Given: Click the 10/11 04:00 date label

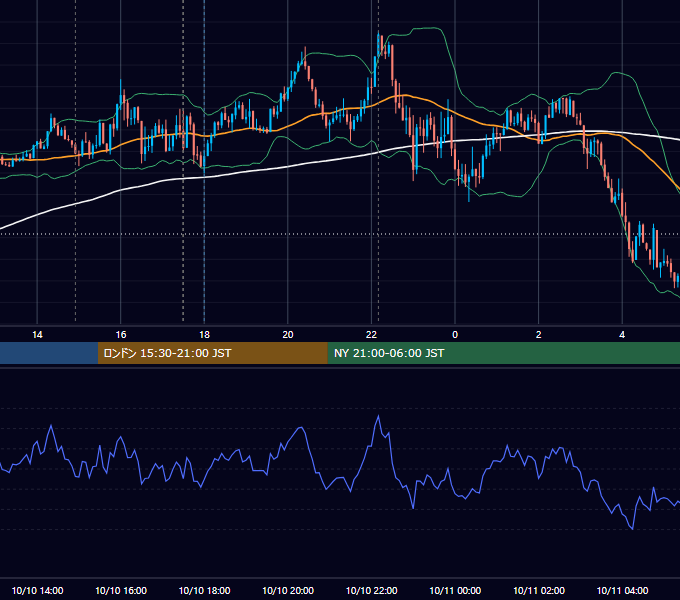Looking at the screenshot, I should [x=622, y=590].
